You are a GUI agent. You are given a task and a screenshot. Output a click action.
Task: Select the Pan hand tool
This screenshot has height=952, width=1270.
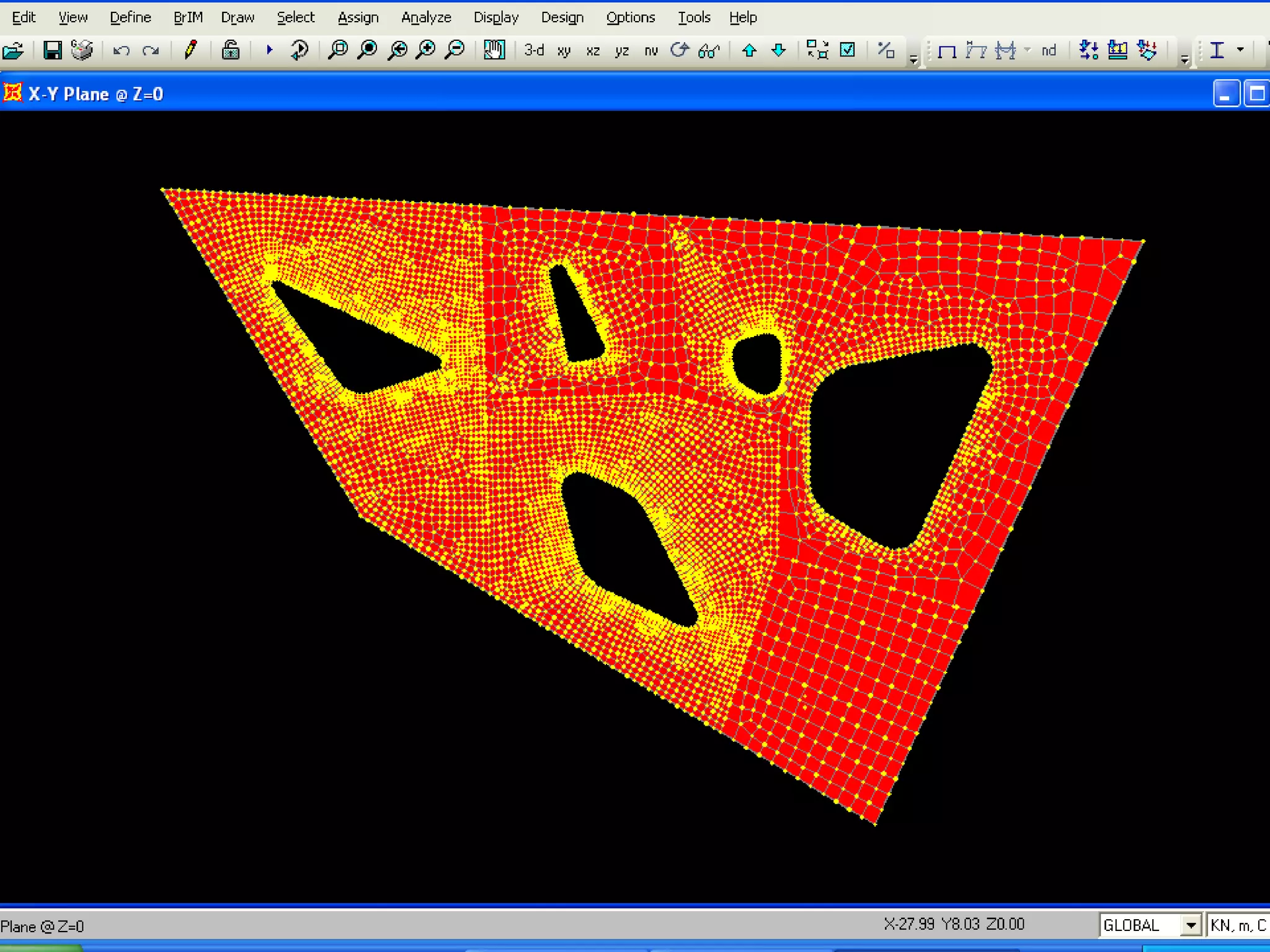[494, 50]
